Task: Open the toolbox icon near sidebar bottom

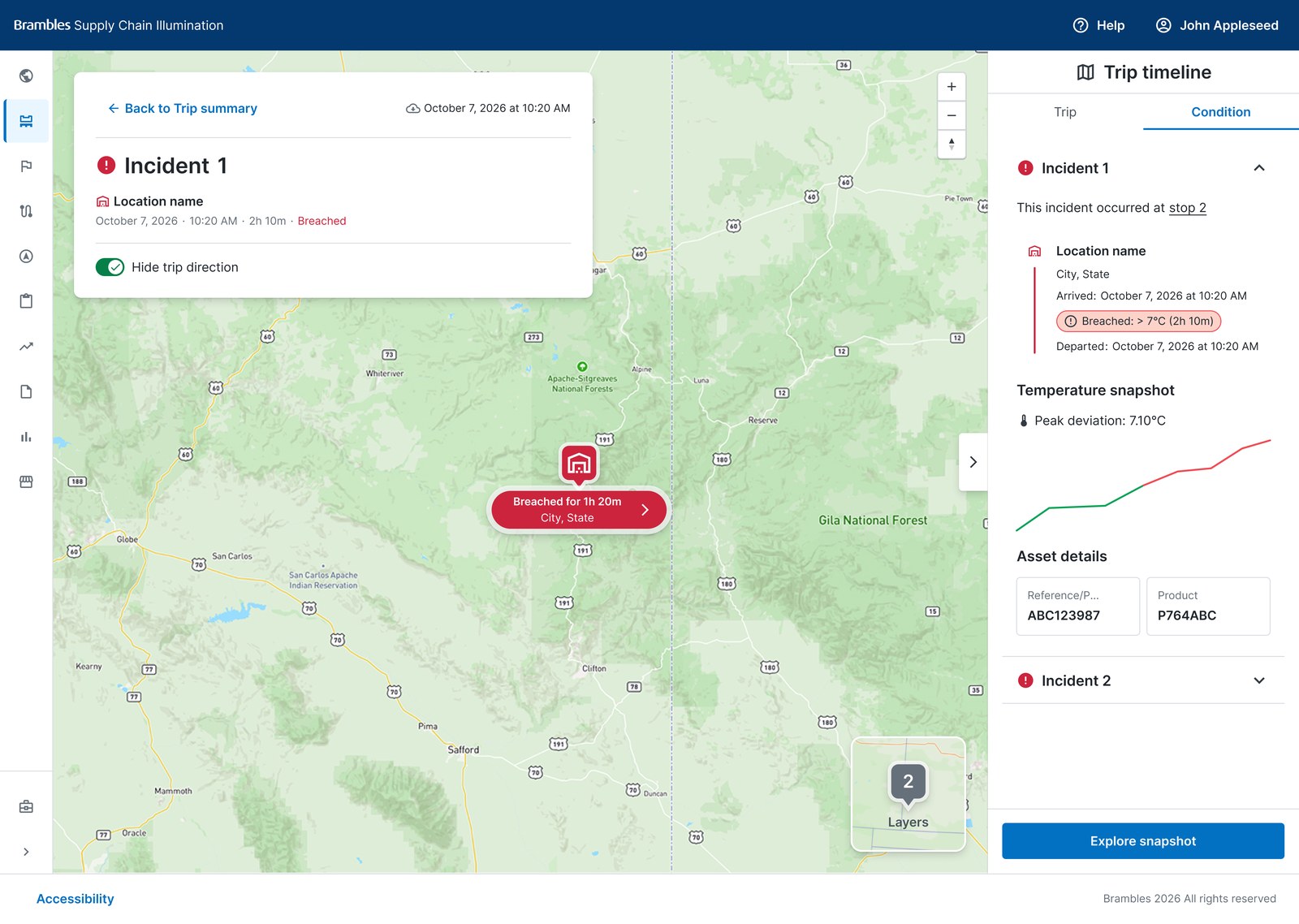Action: tap(26, 807)
